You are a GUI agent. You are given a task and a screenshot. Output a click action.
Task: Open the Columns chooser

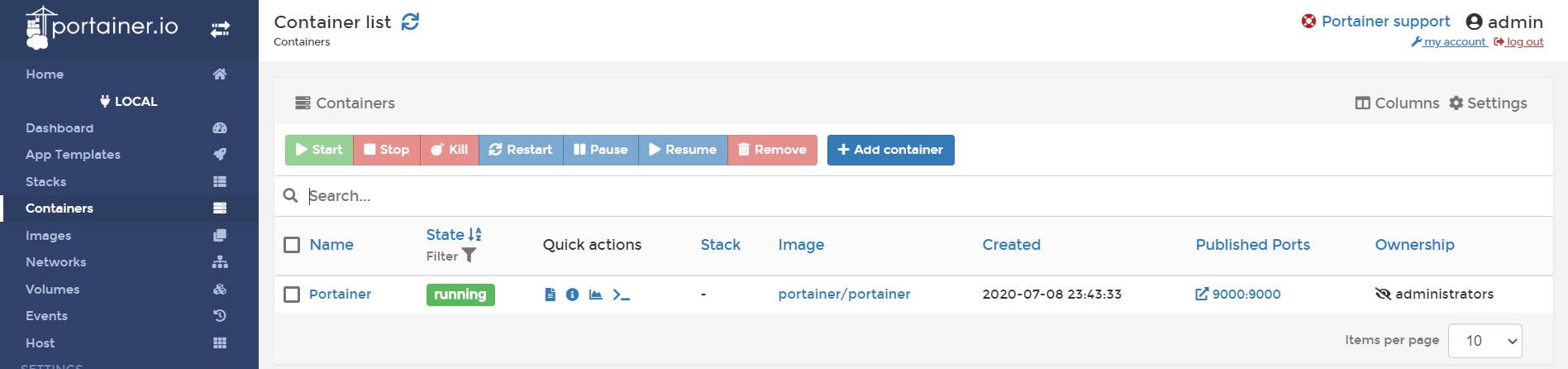coord(1397,103)
